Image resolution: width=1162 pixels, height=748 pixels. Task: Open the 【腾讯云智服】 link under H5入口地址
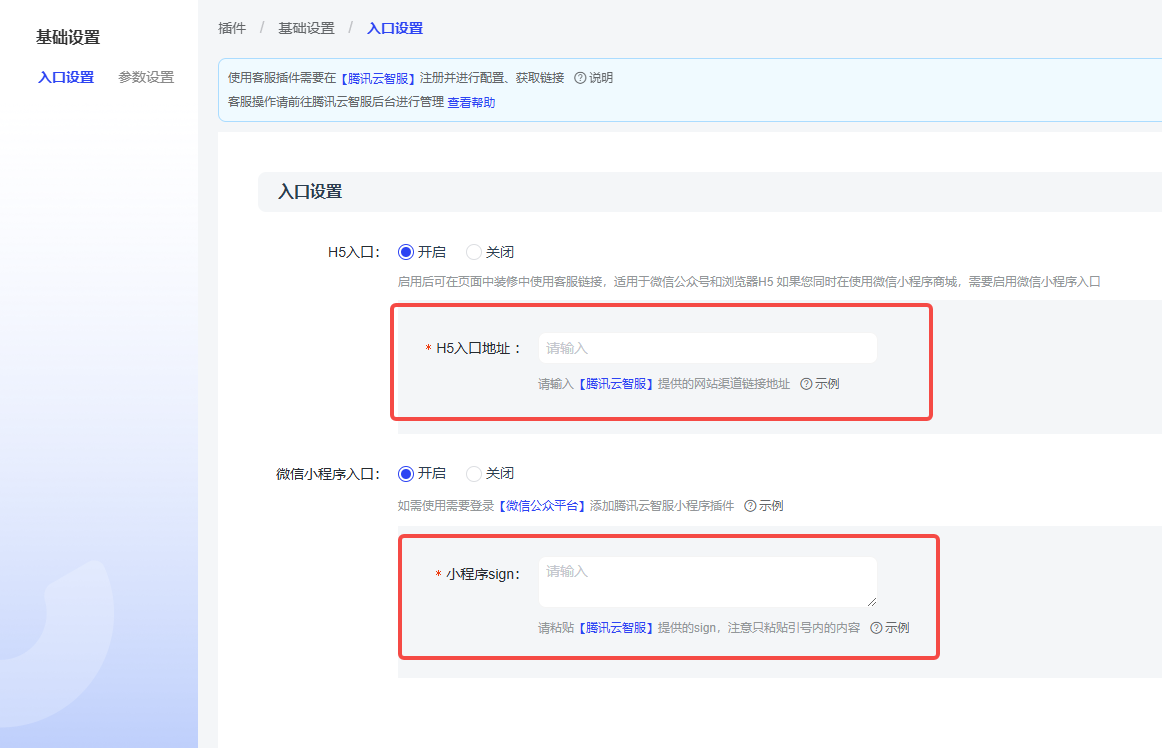click(x=616, y=384)
